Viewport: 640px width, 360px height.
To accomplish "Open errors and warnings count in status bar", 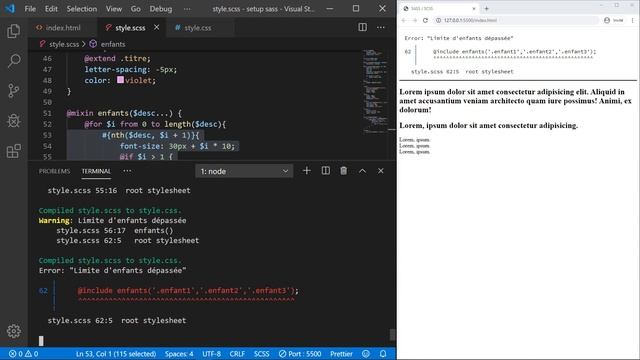I will tap(24, 354).
